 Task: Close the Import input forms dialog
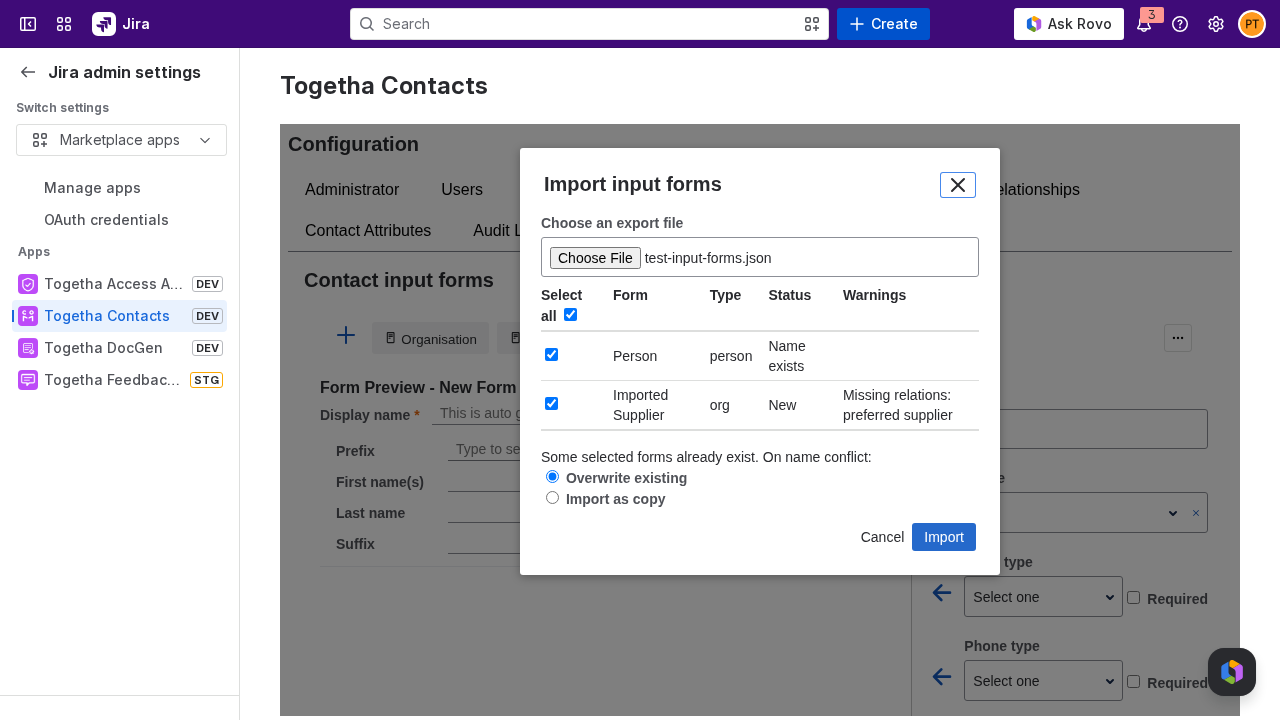(x=958, y=185)
